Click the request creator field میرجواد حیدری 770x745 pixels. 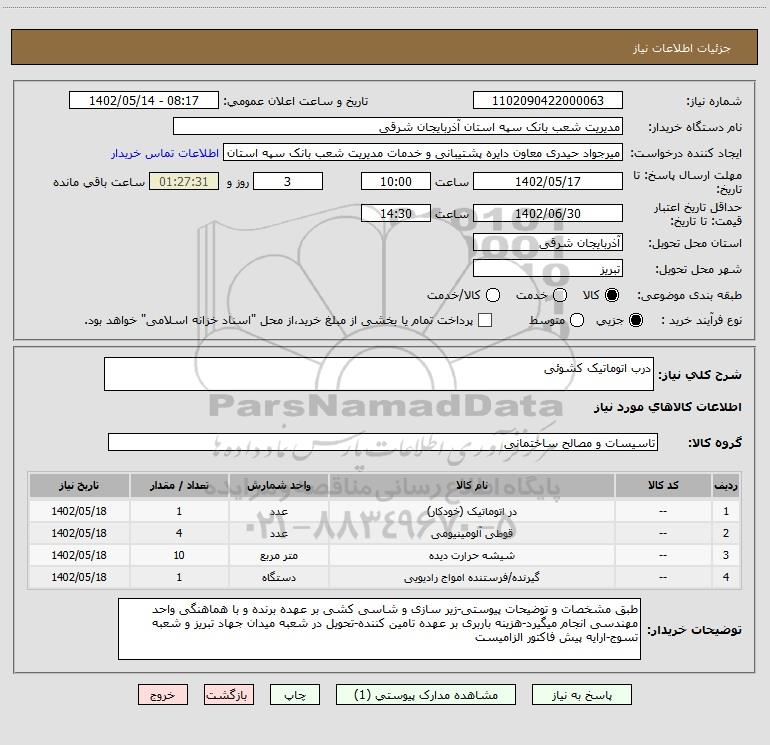coord(423,153)
